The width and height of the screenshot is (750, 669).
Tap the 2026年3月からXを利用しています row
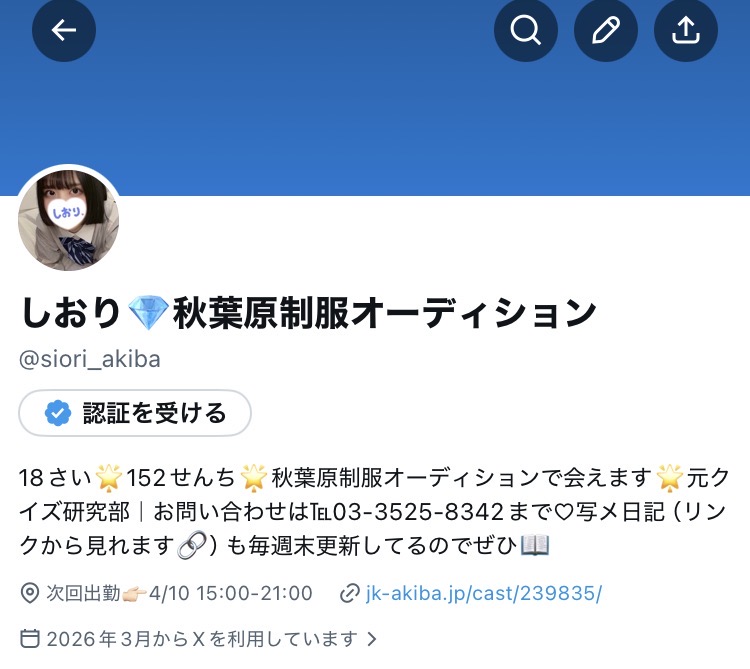click(x=199, y=638)
